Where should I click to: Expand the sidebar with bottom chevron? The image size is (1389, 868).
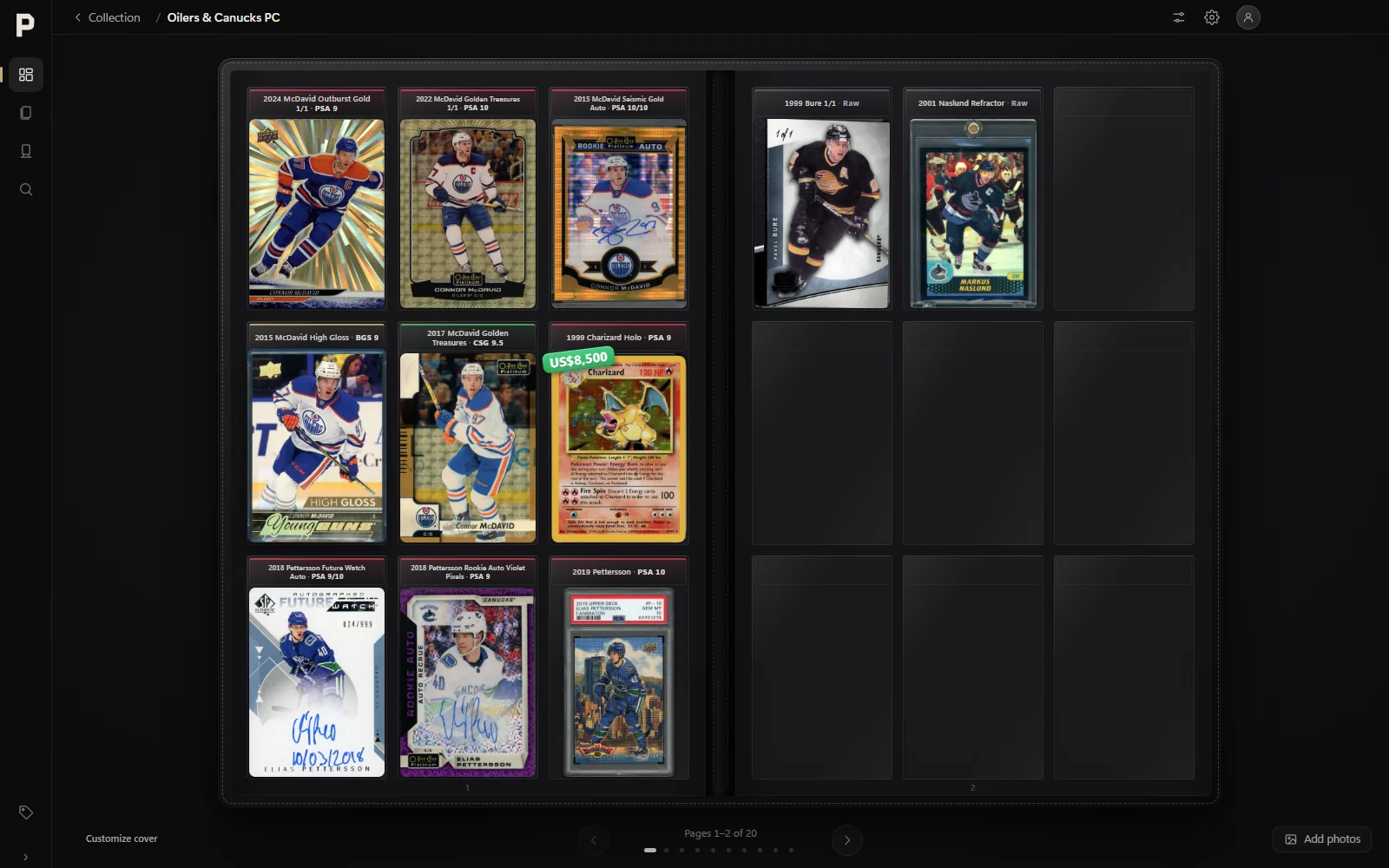click(26, 857)
